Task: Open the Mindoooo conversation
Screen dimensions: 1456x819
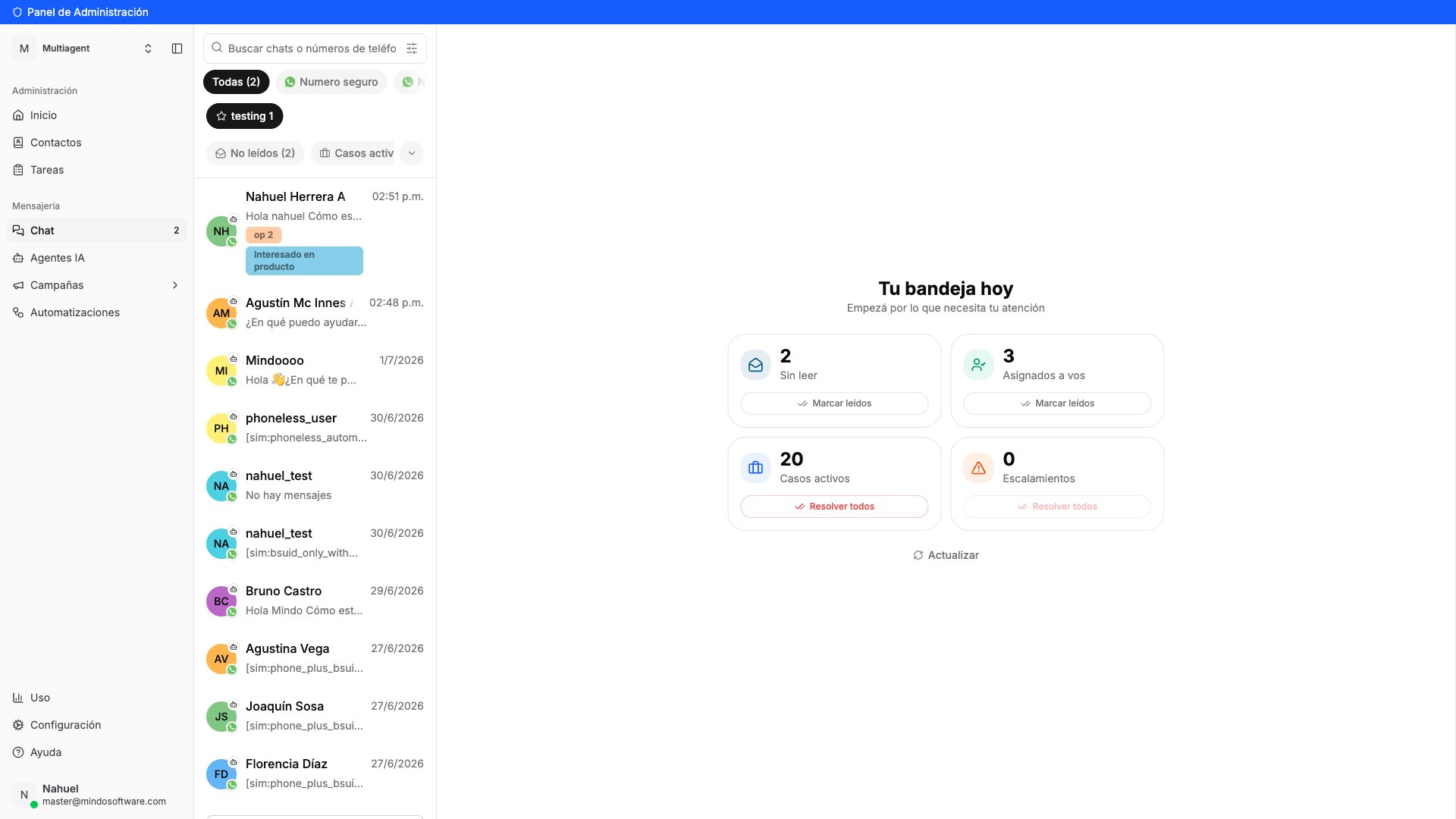Action: (x=315, y=370)
